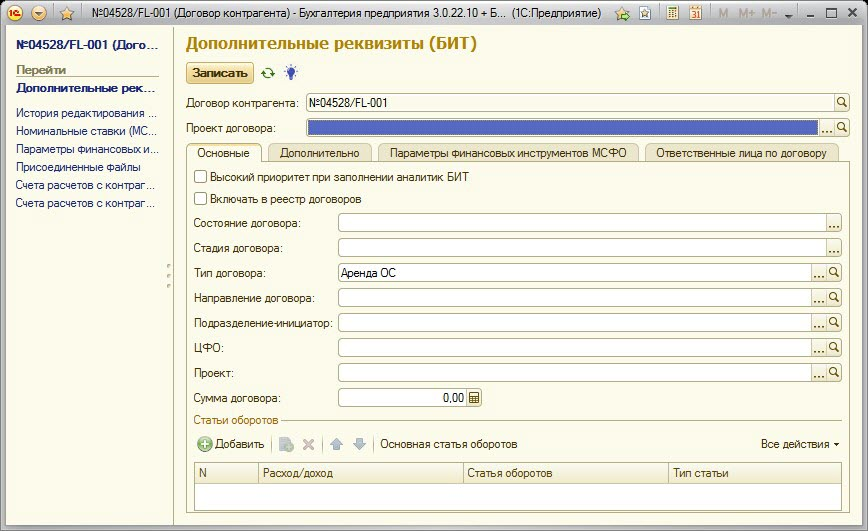Viewport: 868px width, 531px height.
Task: Enable Высокий приоритет при заполнении аналитик БИТ
Action: (x=200, y=177)
